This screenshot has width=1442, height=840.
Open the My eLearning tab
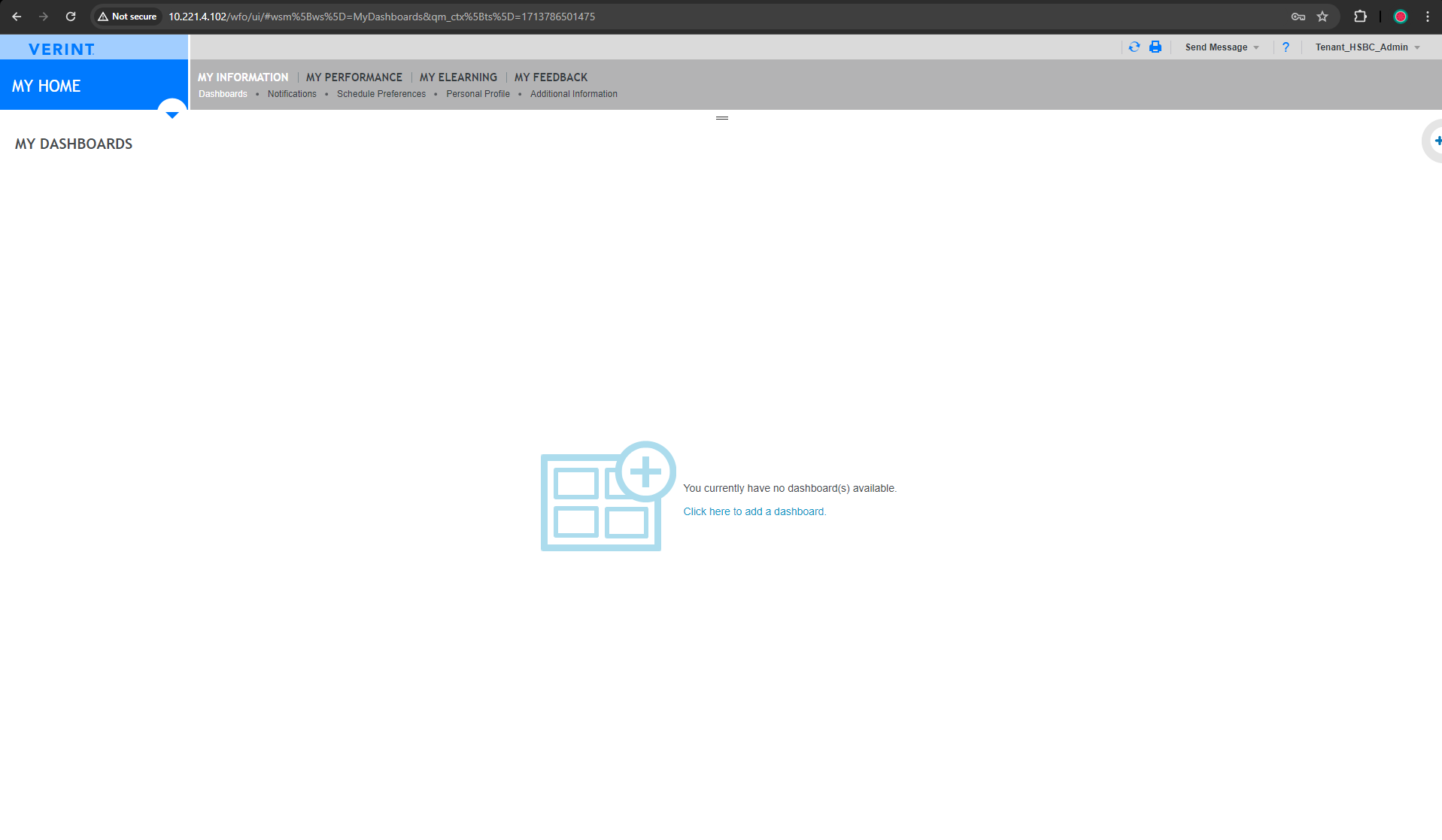[x=458, y=77]
